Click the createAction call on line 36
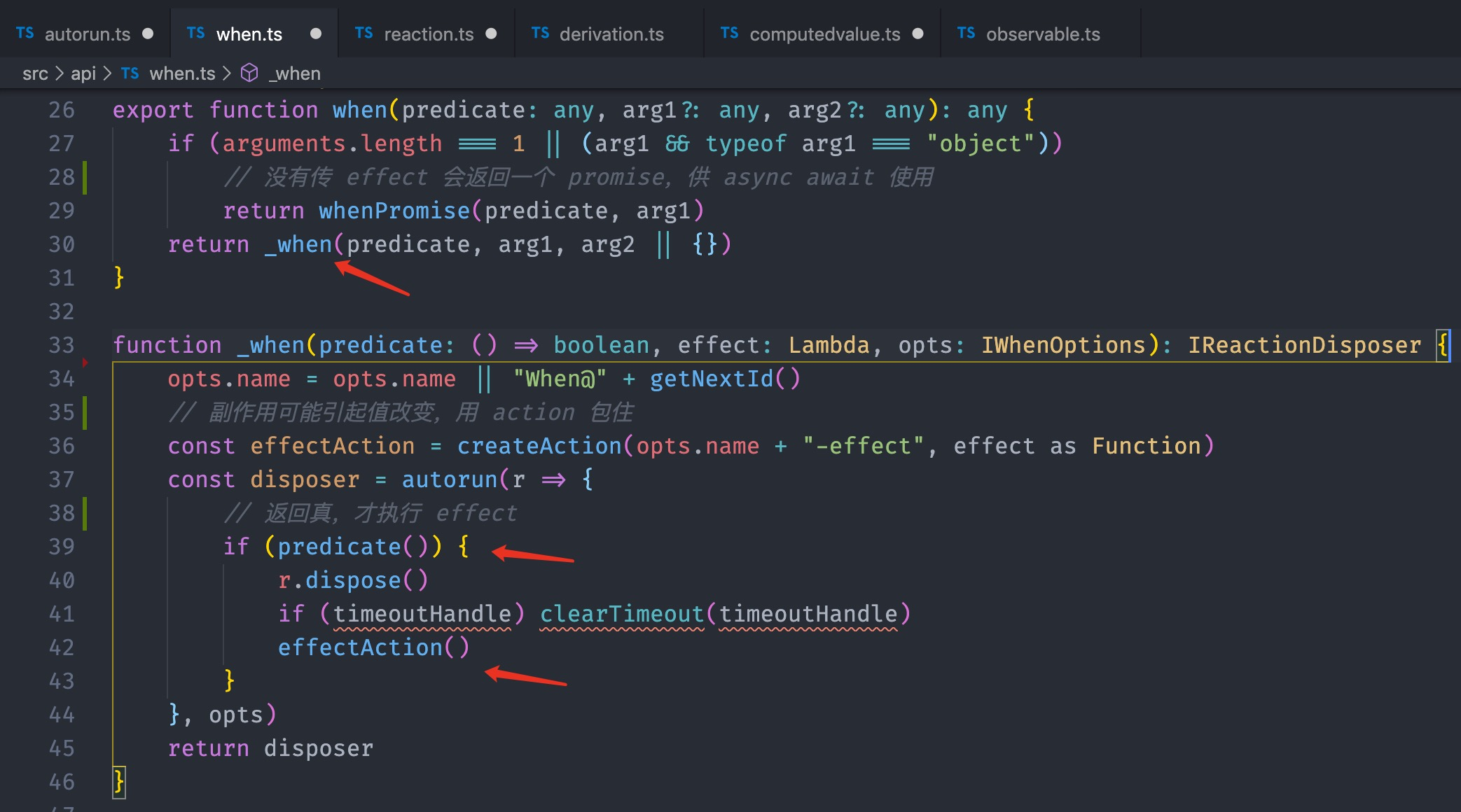The image size is (1461, 812). tap(539, 446)
